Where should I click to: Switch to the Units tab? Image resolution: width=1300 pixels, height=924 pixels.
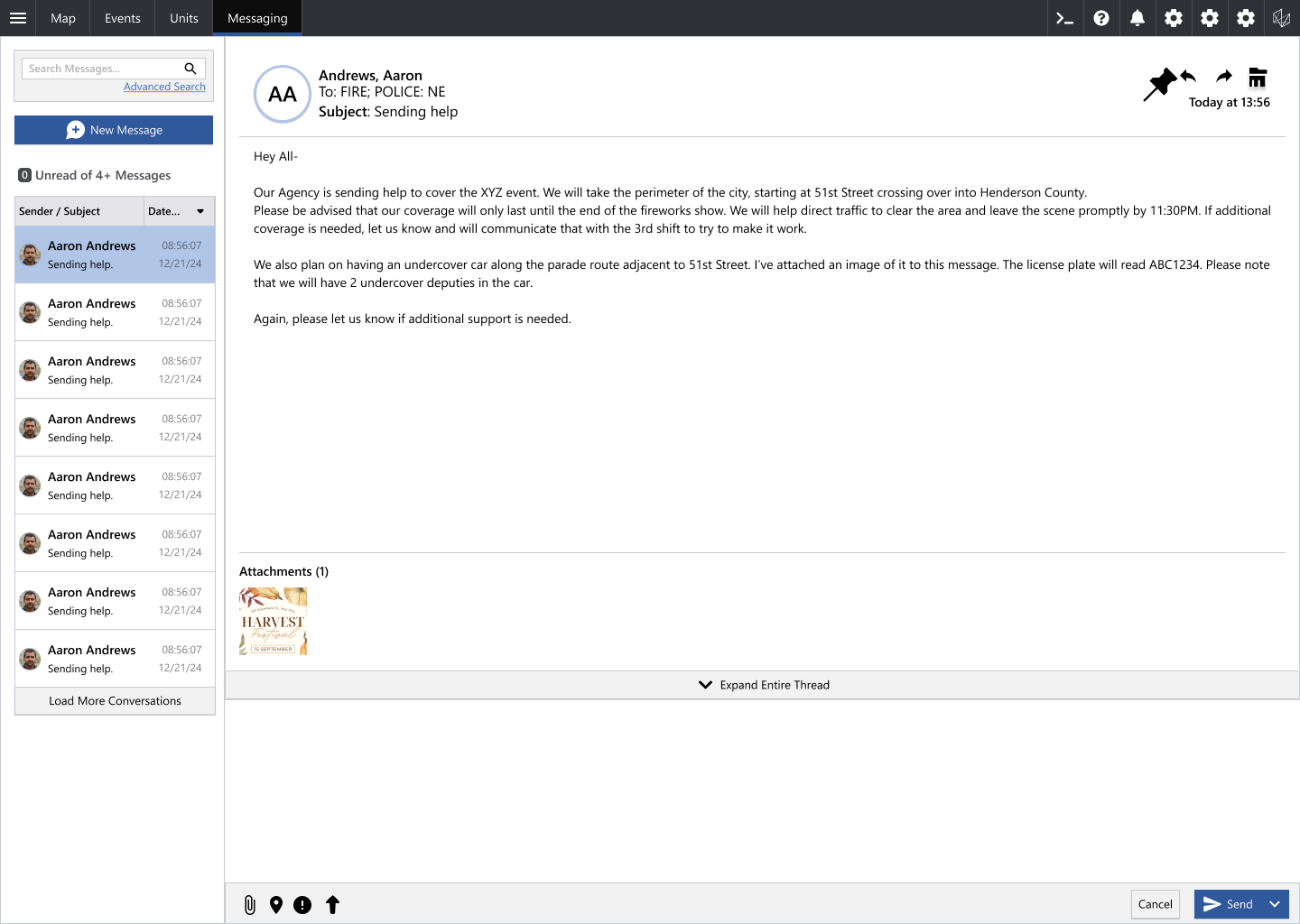184,18
